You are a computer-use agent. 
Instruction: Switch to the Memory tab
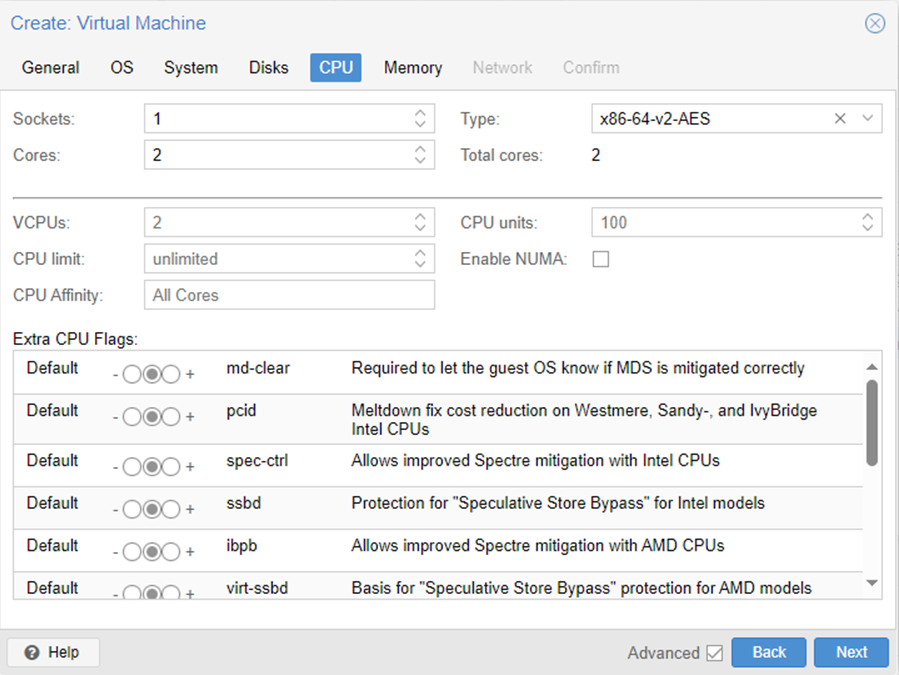pyautogui.click(x=413, y=67)
